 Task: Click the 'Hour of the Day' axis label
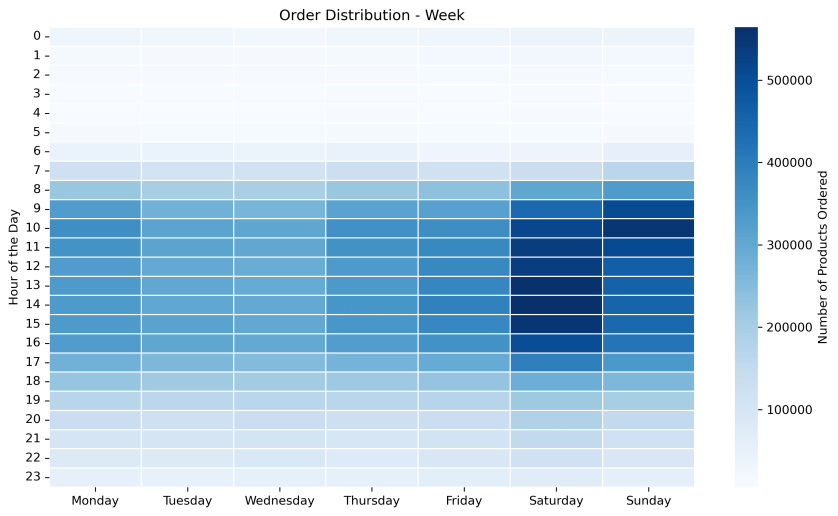pos(13,257)
